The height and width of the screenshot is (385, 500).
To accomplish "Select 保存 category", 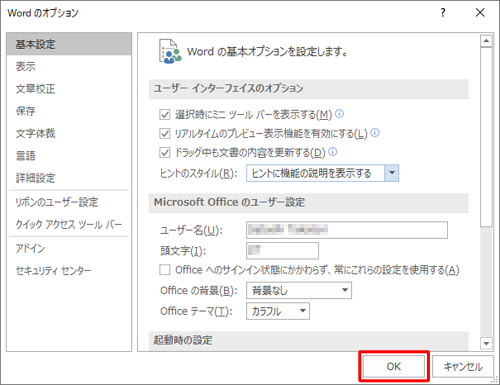I will coord(69,111).
